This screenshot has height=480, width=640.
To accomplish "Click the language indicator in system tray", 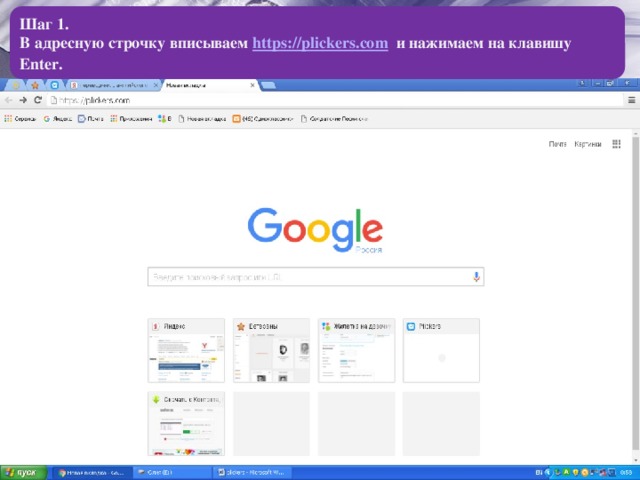I will pos(539,473).
